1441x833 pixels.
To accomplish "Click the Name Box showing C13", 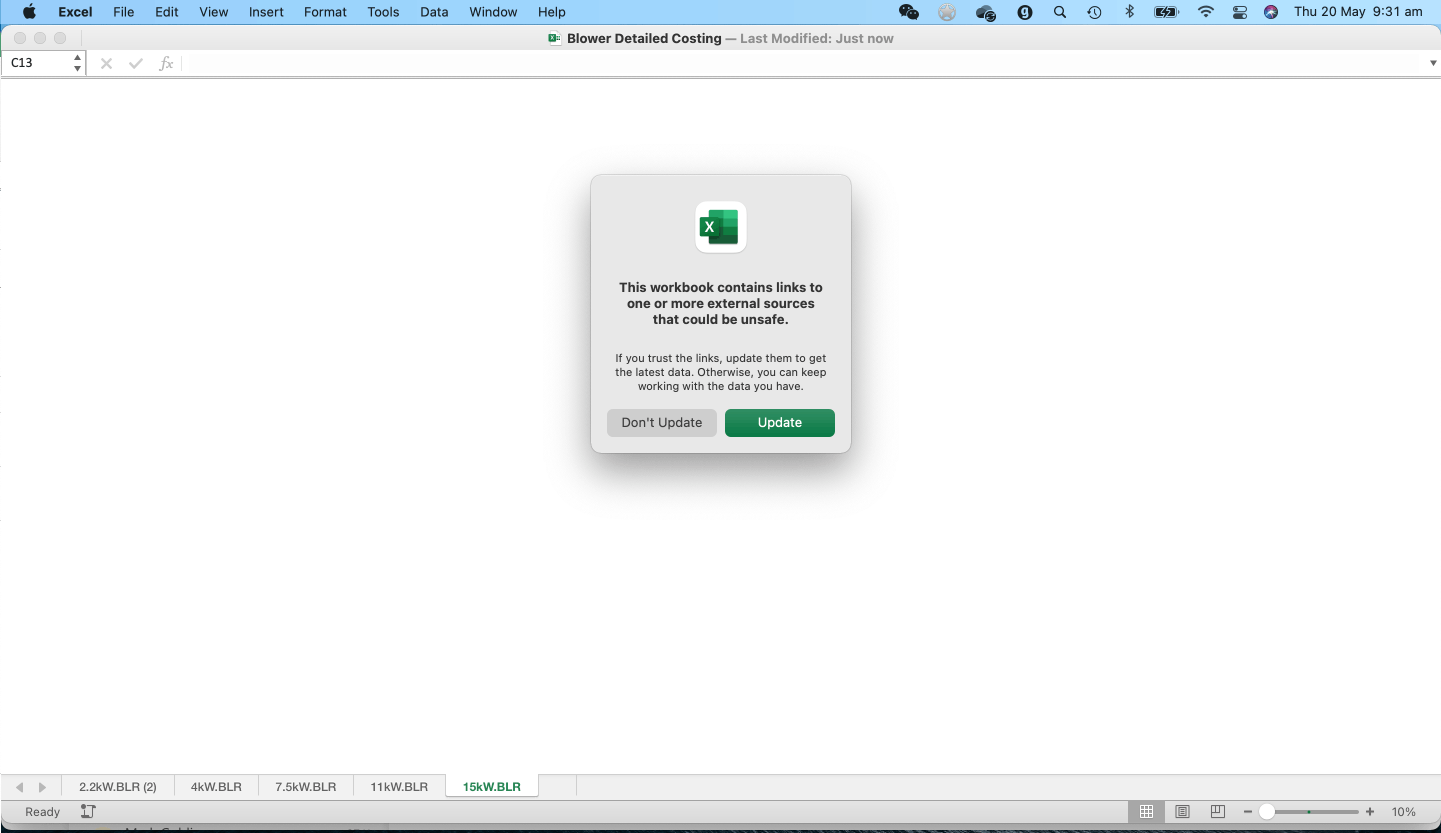I will (36, 63).
